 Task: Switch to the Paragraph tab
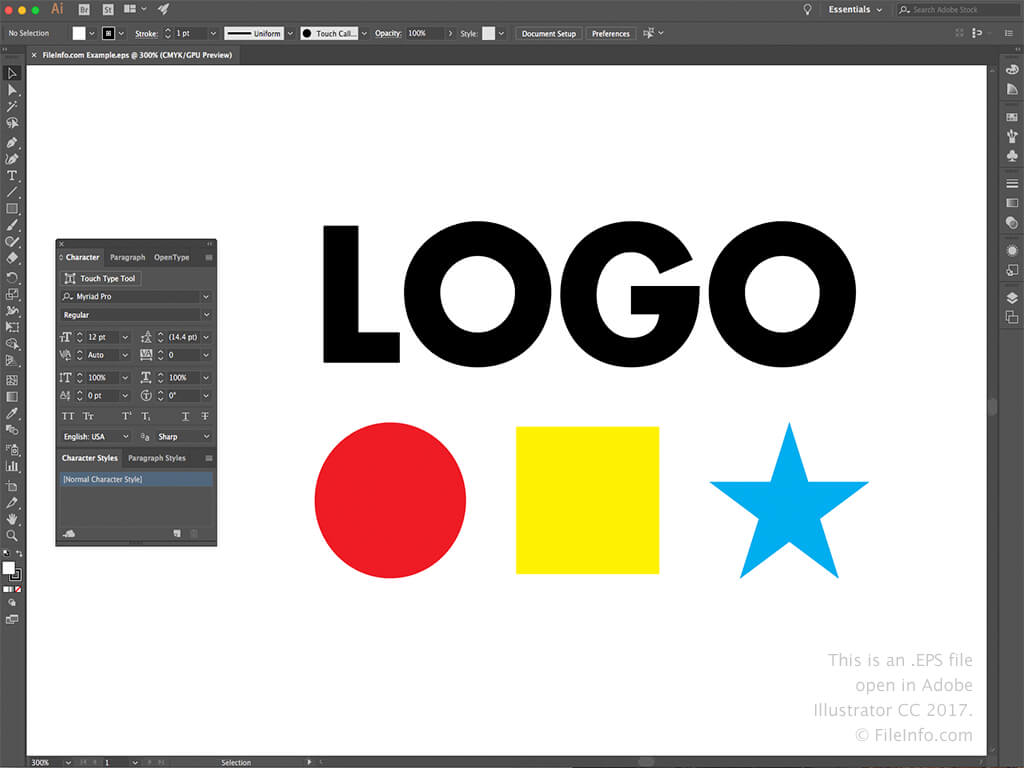point(127,258)
